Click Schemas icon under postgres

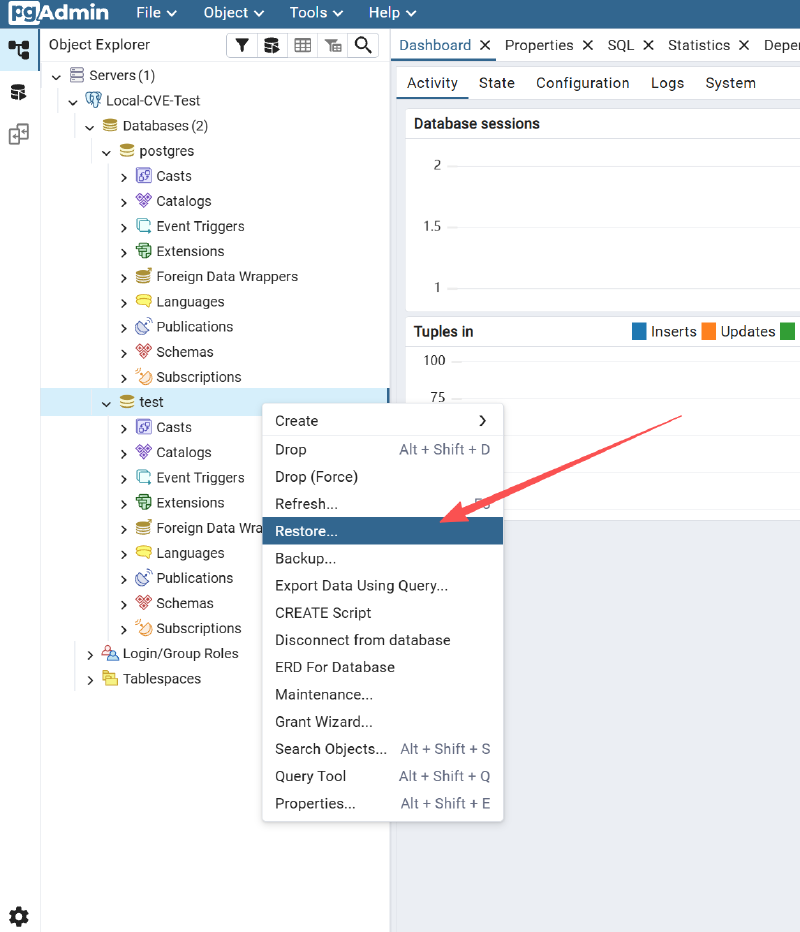(x=144, y=351)
